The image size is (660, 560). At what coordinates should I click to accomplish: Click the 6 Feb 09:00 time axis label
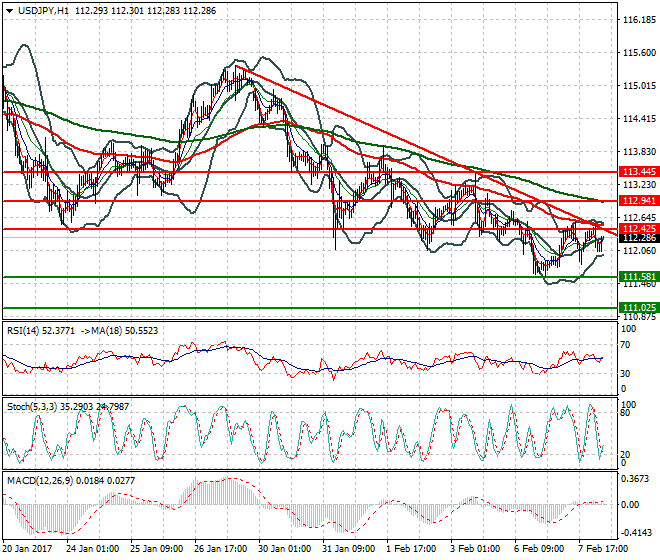539,549
